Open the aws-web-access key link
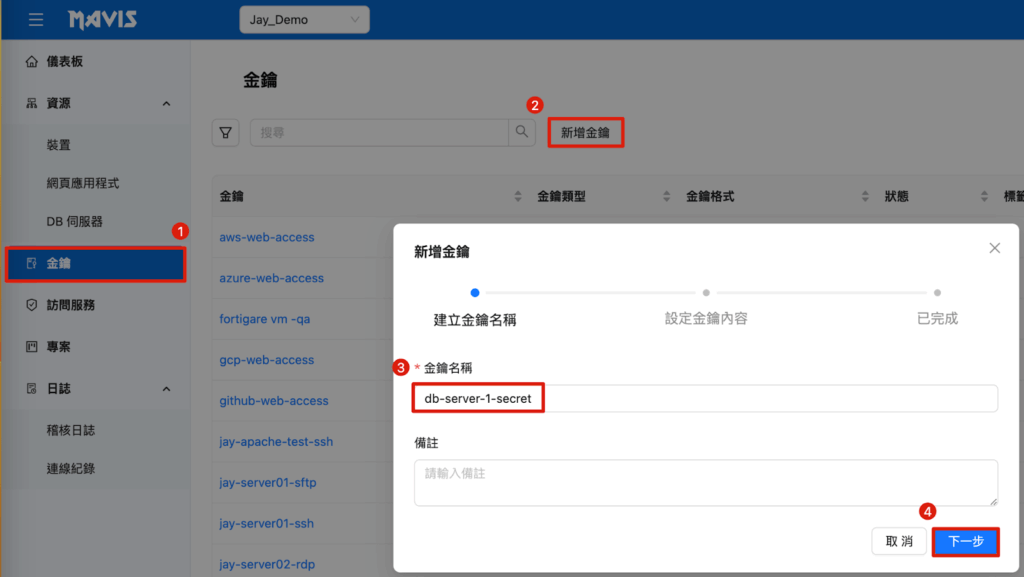Viewport: 1024px width, 577px height. pos(267,238)
